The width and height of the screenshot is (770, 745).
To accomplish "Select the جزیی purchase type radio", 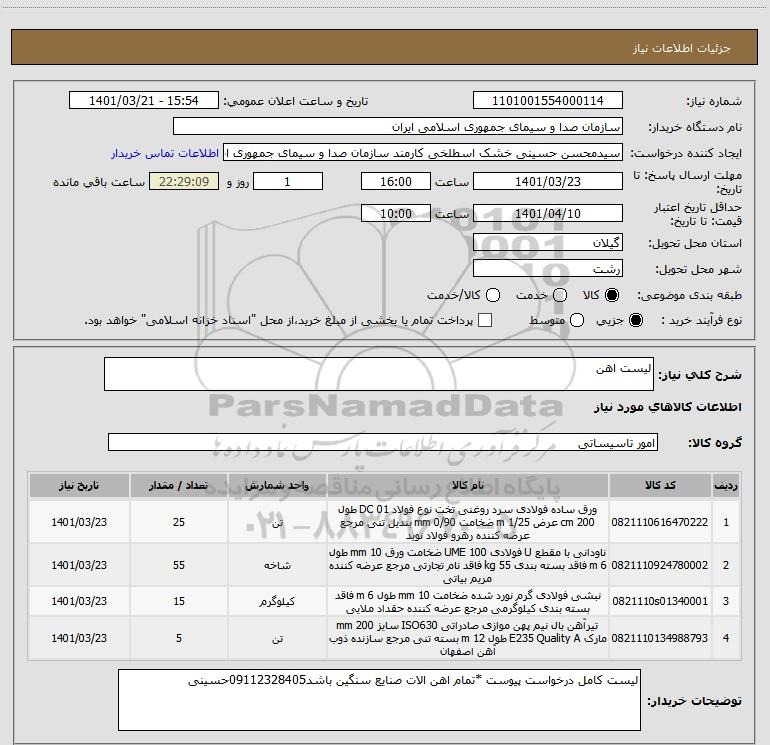I will point(635,320).
